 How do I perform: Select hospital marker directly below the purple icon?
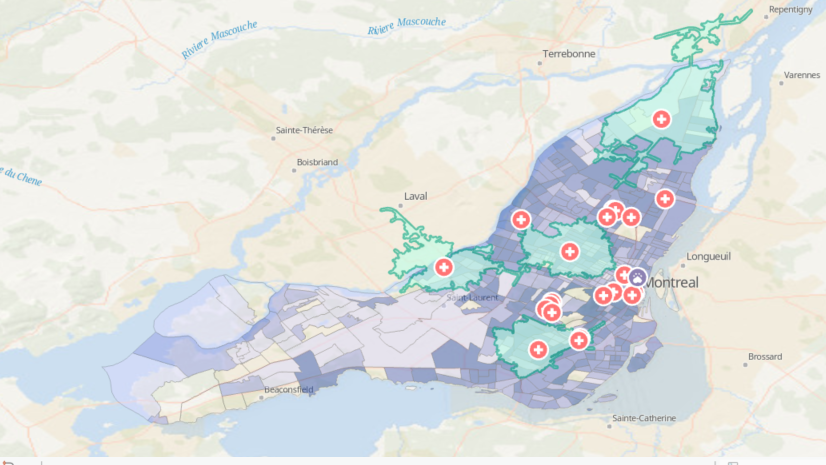[x=632, y=295]
